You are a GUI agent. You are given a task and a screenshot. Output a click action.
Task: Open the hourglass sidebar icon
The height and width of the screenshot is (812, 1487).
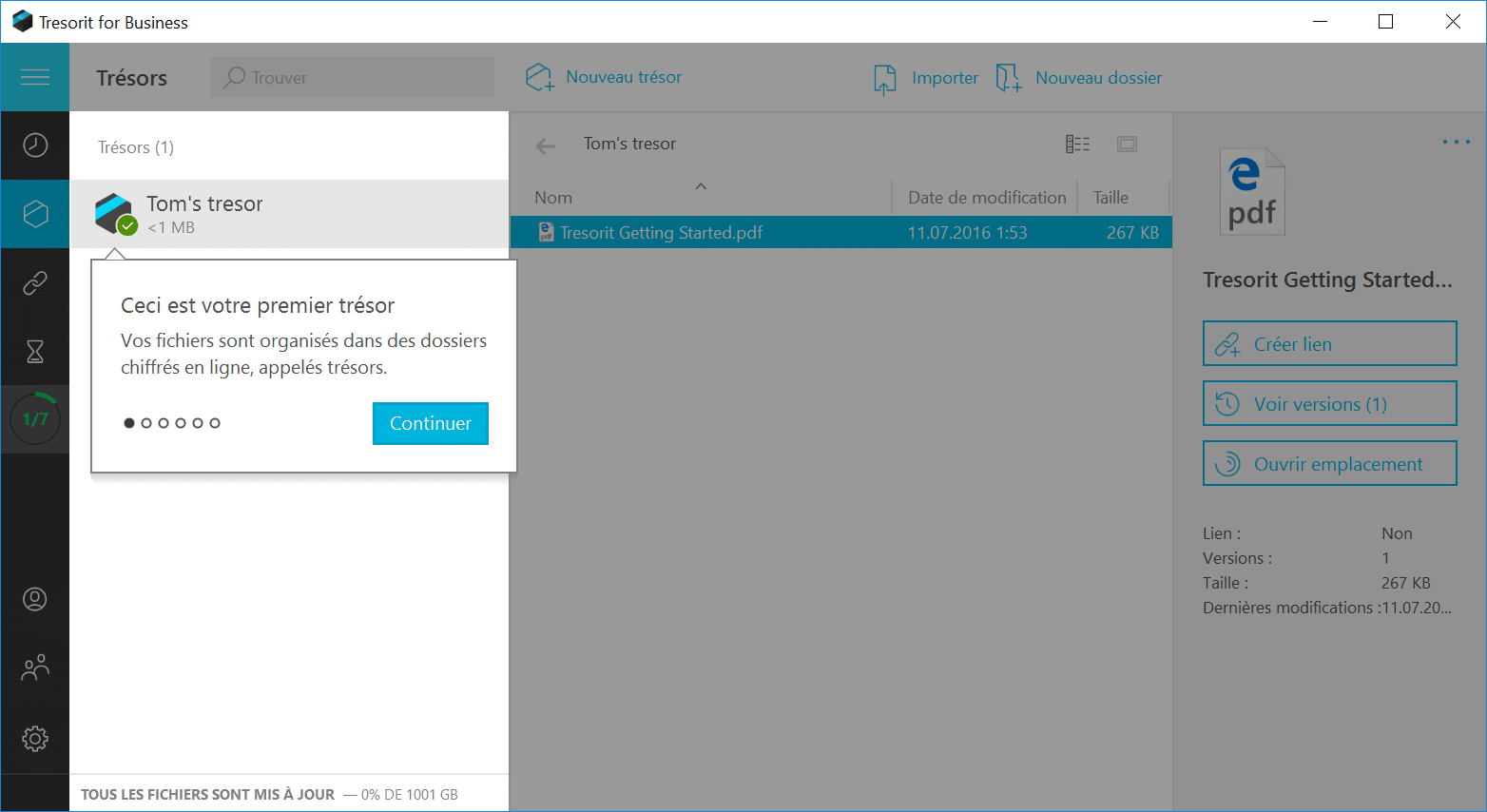35,351
